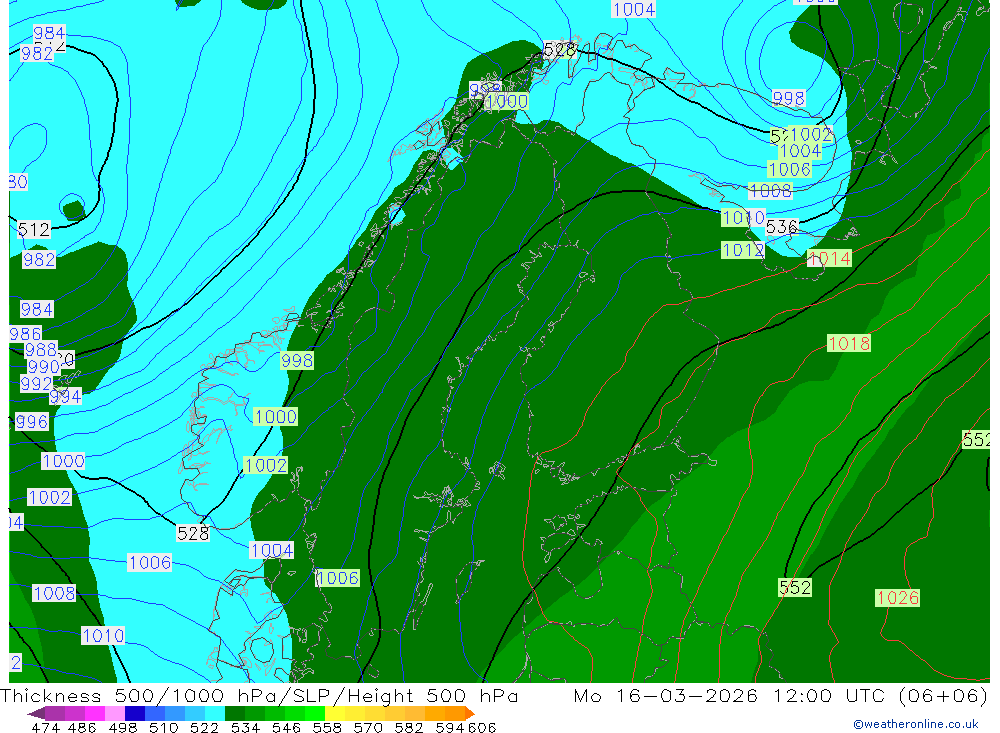Click the 1018 red isobar label

pos(849,343)
